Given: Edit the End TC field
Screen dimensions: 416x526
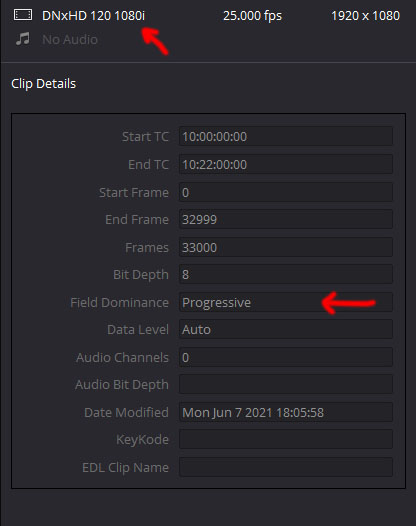Looking at the screenshot, I should (x=286, y=164).
